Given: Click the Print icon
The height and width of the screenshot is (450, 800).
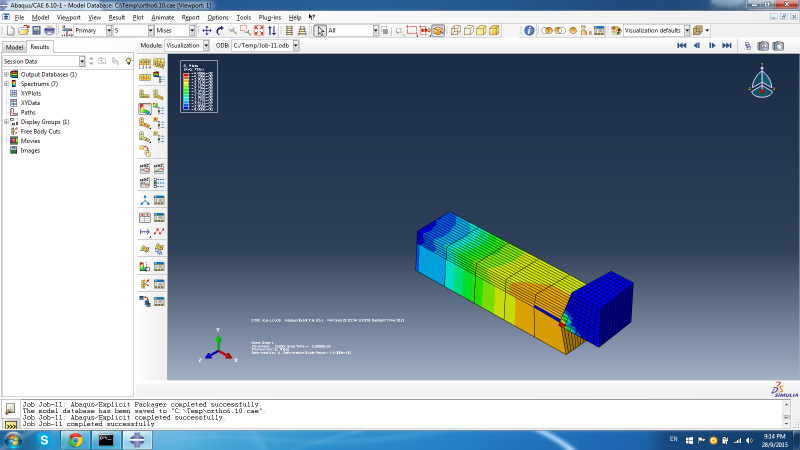Looking at the screenshot, I should tap(49, 31).
